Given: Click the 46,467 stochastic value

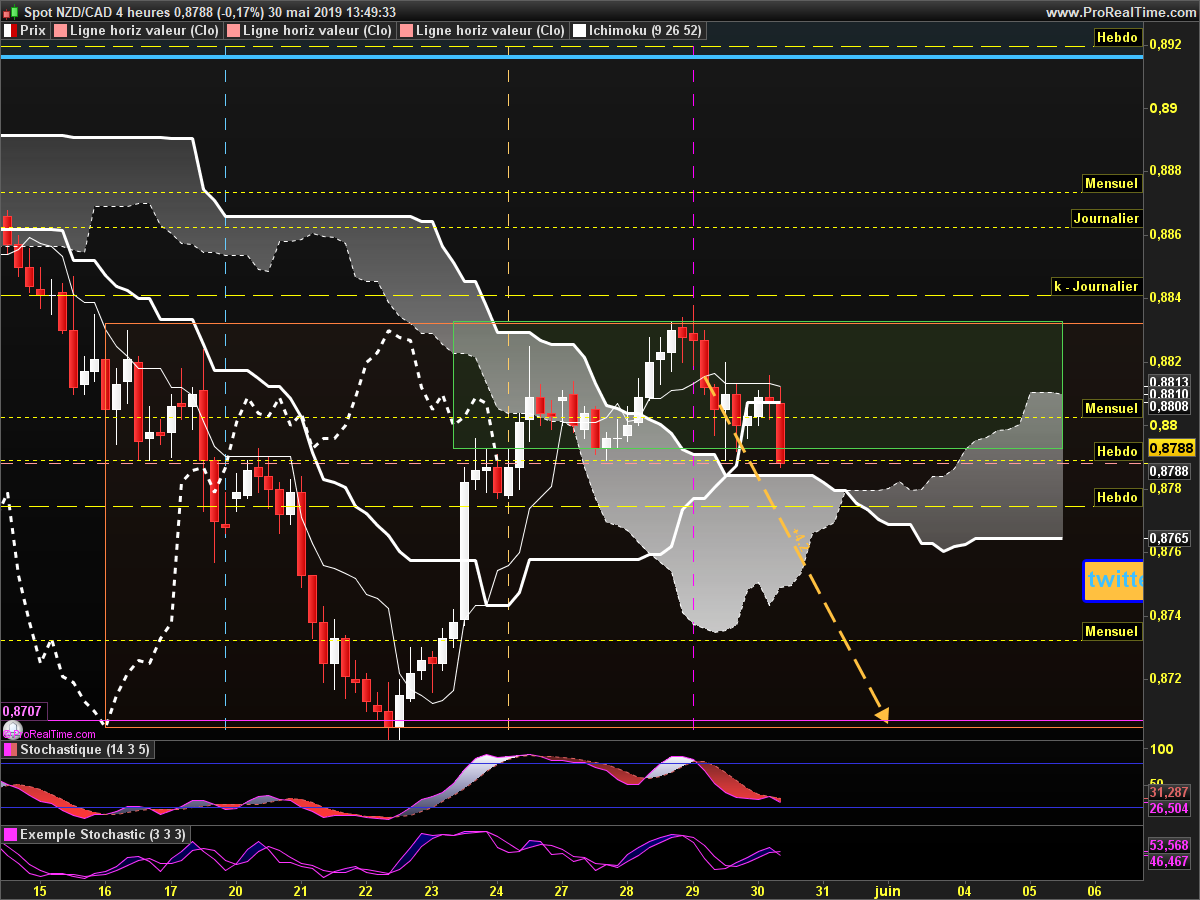Looking at the screenshot, I should pyautogui.click(x=1168, y=860).
